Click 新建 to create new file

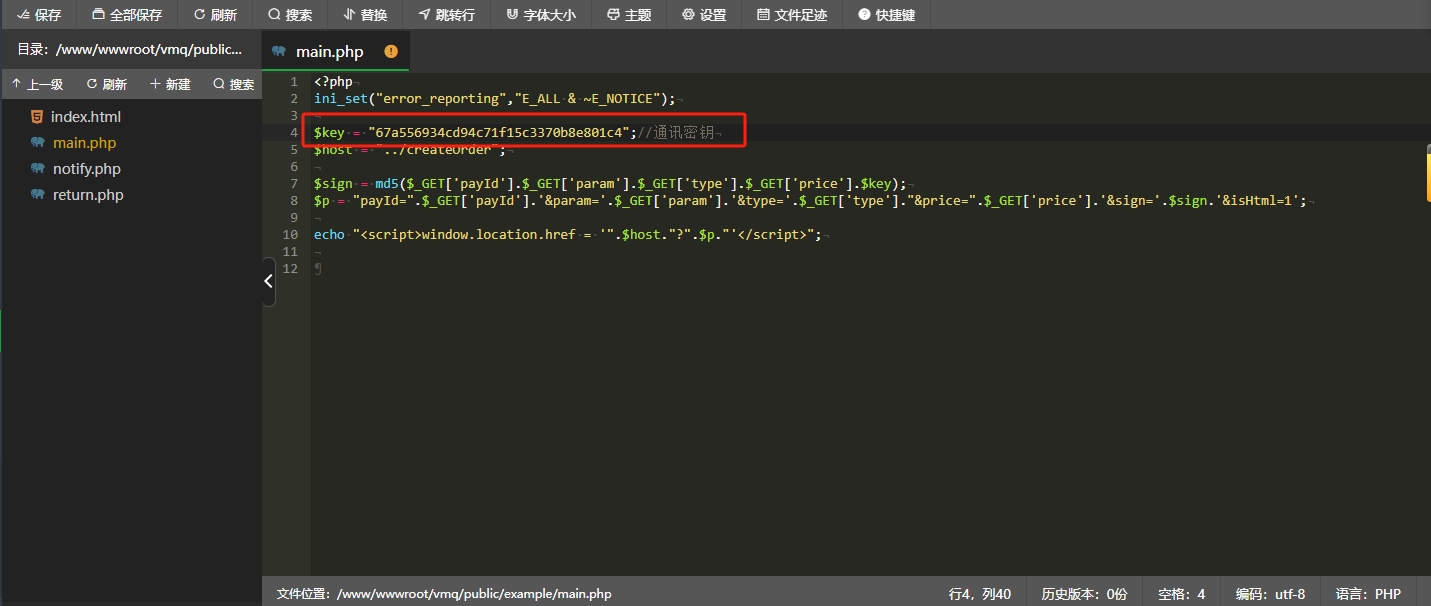tap(170, 85)
